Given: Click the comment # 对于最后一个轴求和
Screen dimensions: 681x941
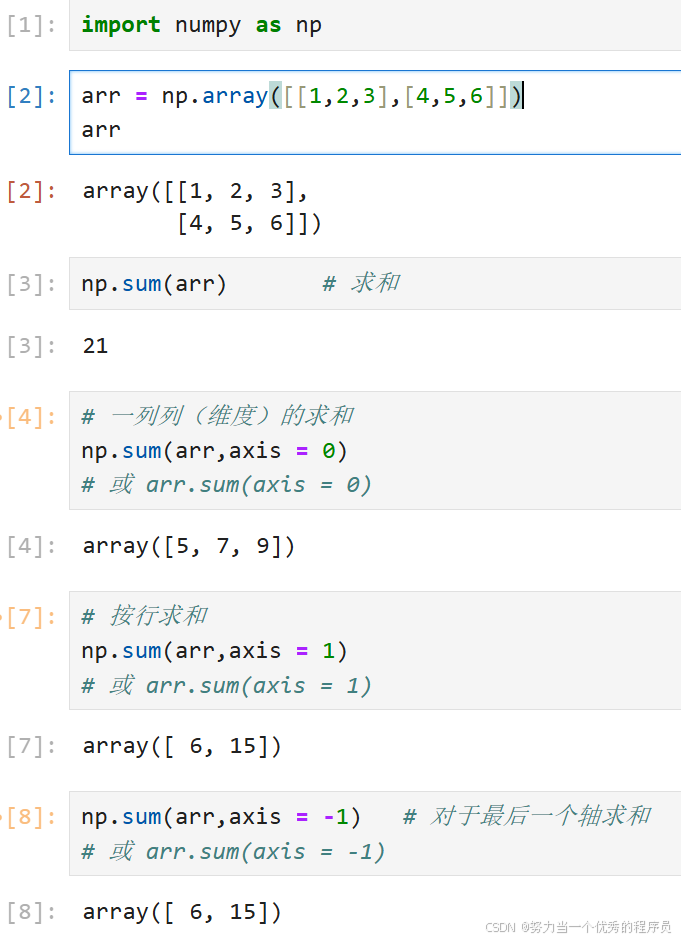Looking at the screenshot, I should pos(527,816).
